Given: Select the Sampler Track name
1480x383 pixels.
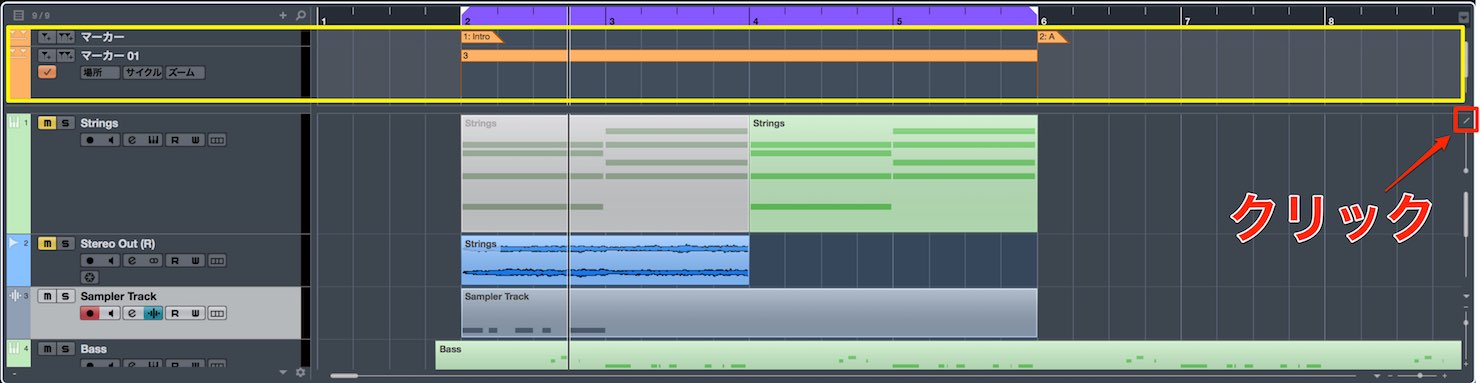Looking at the screenshot, I should click(x=118, y=297).
